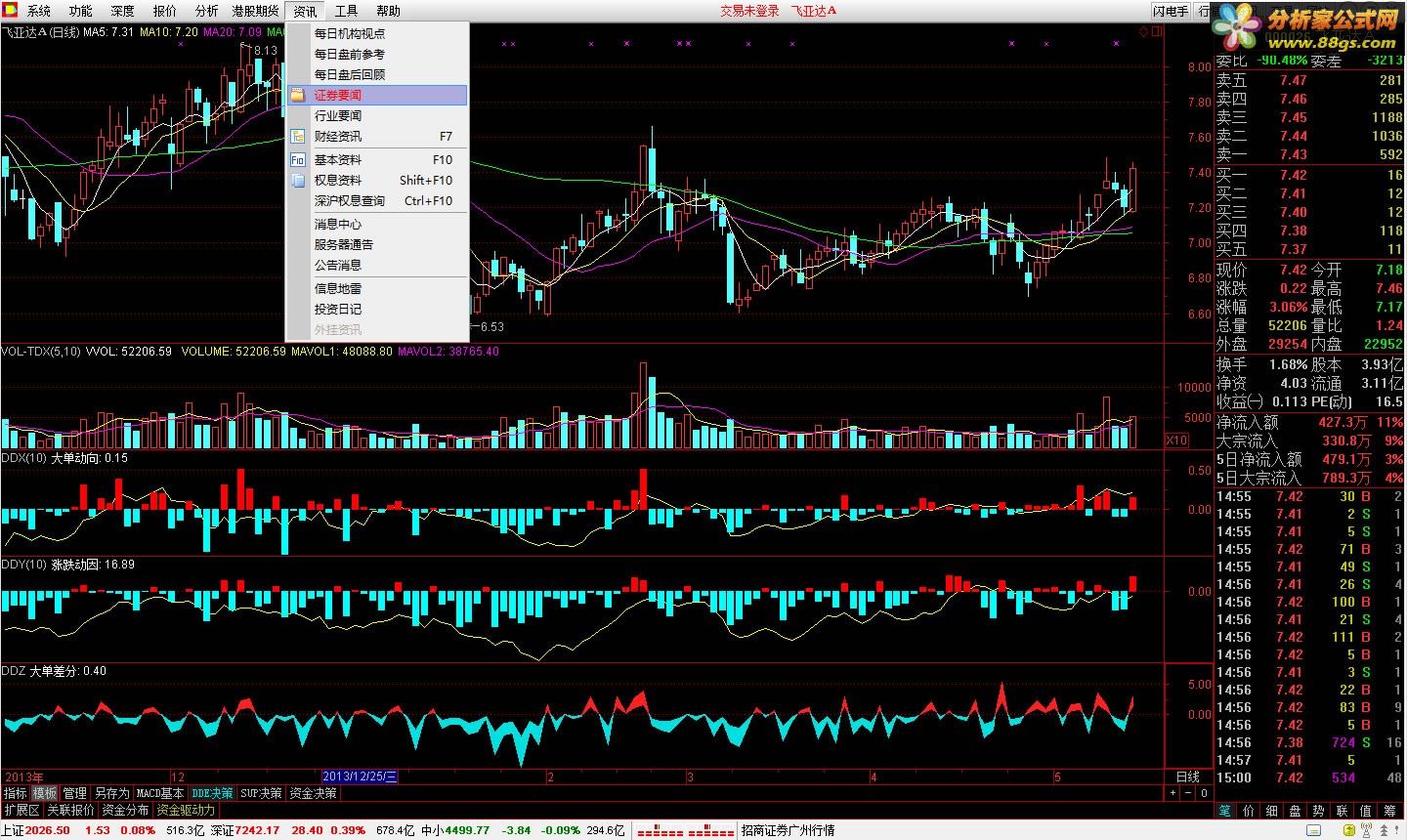
Task: Select 信息地雷 menu entry
Action: (x=377, y=288)
